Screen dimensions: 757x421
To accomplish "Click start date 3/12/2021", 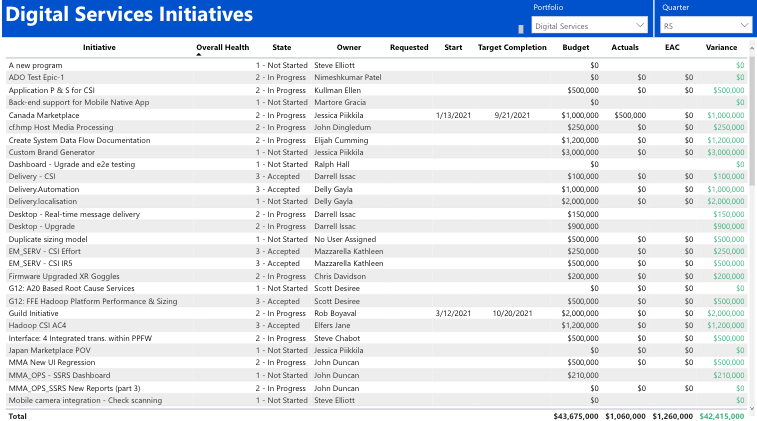I will (453, 313).
